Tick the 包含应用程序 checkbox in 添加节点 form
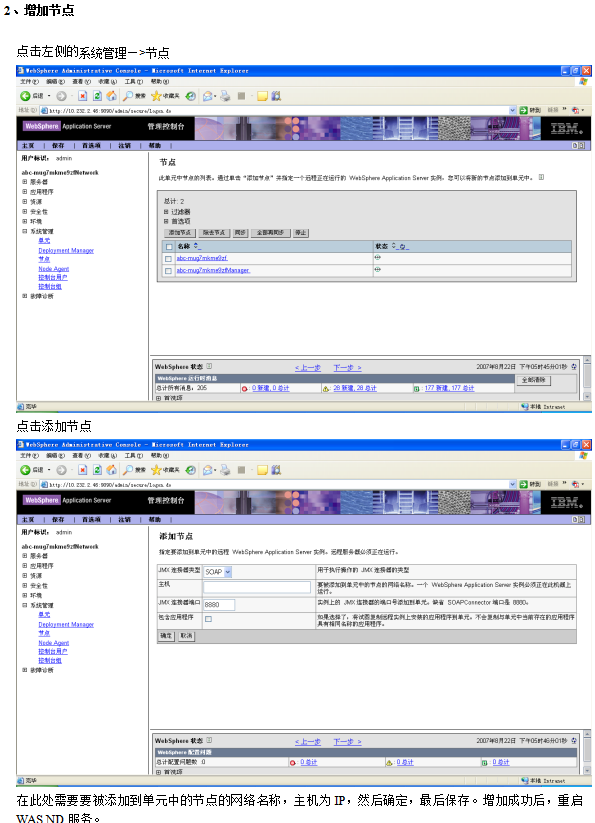Screen dimensions: 595x823 tap(208, 619)
